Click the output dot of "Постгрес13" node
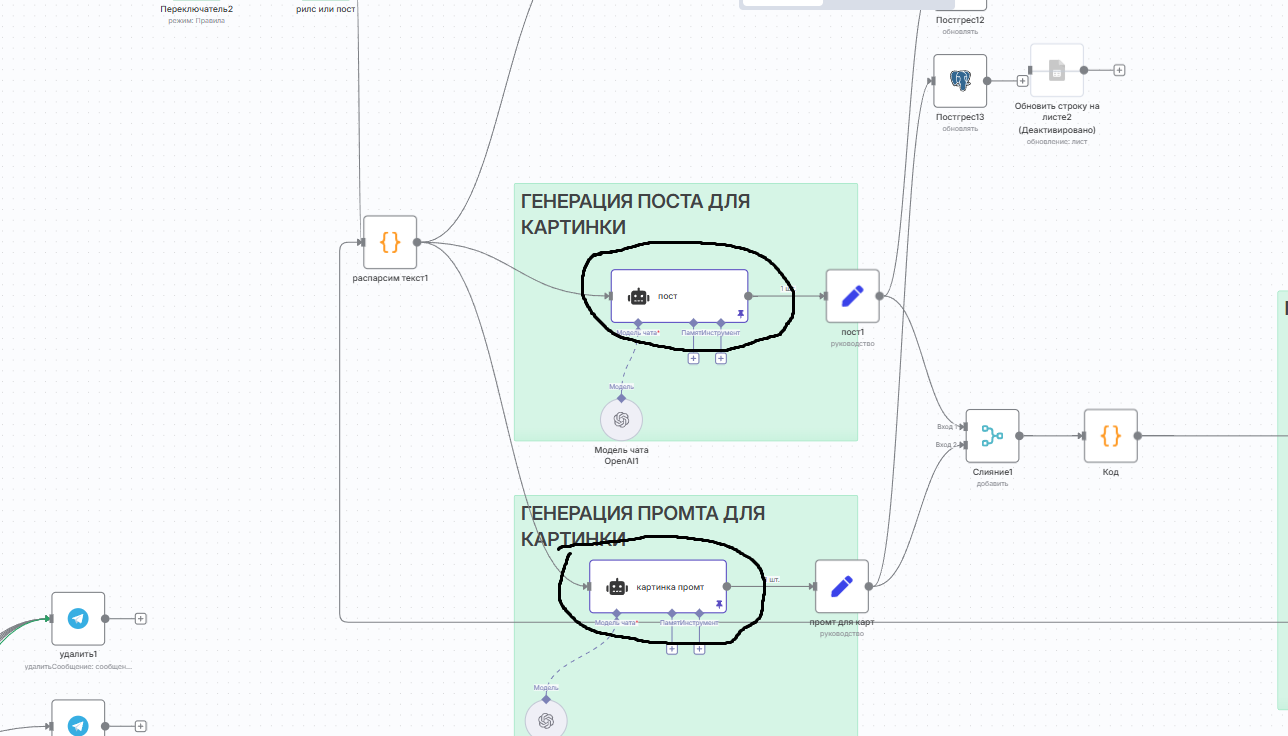 [x=987, y=81]
